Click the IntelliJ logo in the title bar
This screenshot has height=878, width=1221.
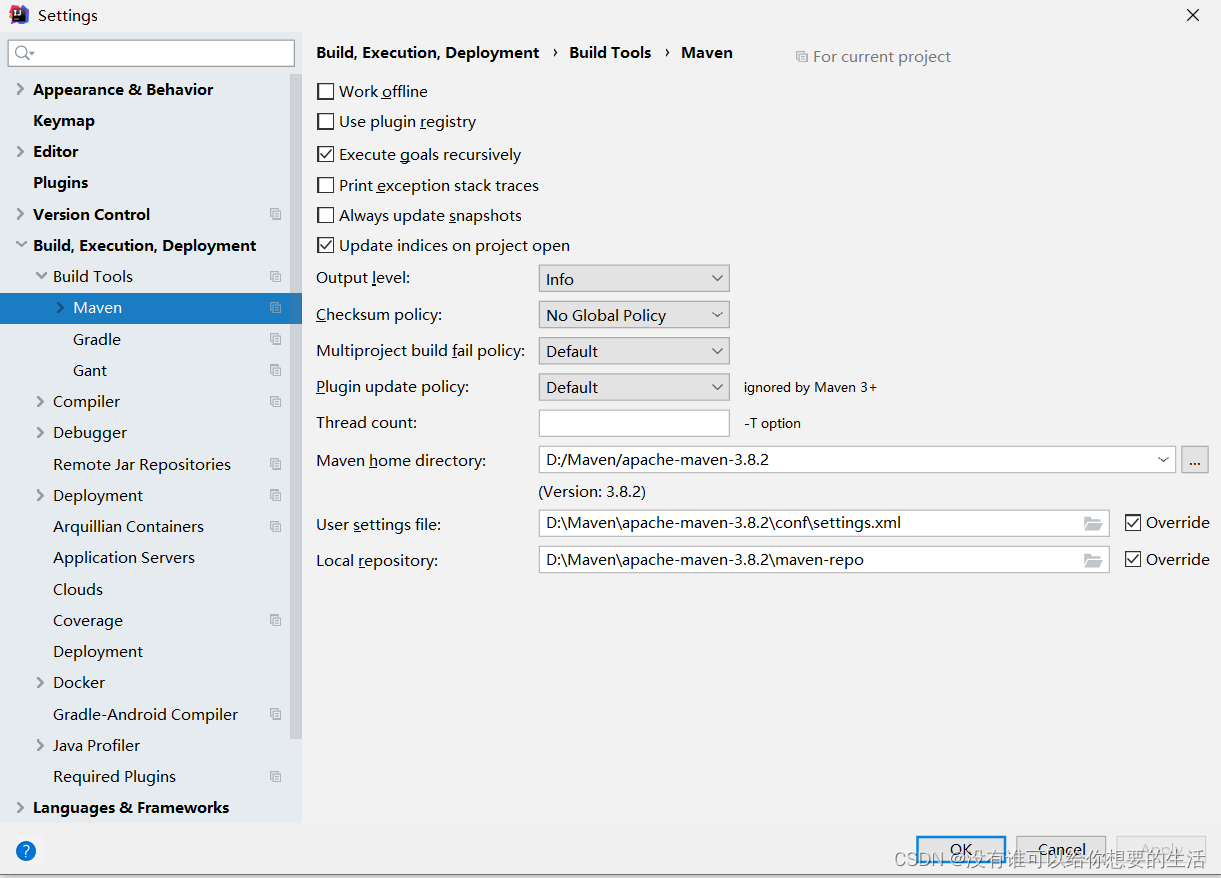click(x=19, y=15)
